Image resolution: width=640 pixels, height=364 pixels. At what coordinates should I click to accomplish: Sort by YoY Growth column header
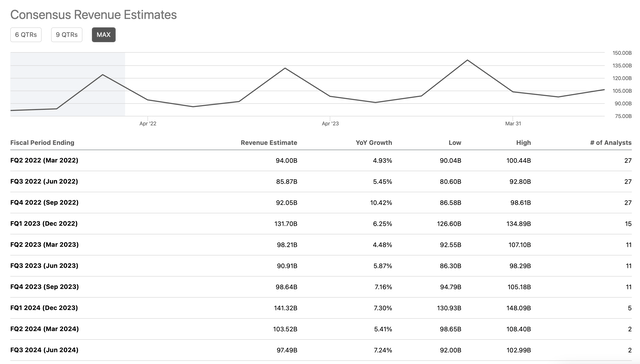coord(374,142)
